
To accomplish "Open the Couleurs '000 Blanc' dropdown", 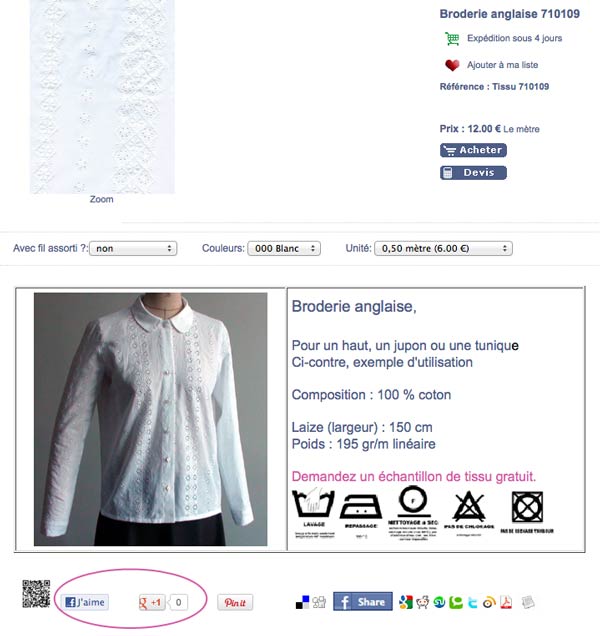I will point(284,248).
